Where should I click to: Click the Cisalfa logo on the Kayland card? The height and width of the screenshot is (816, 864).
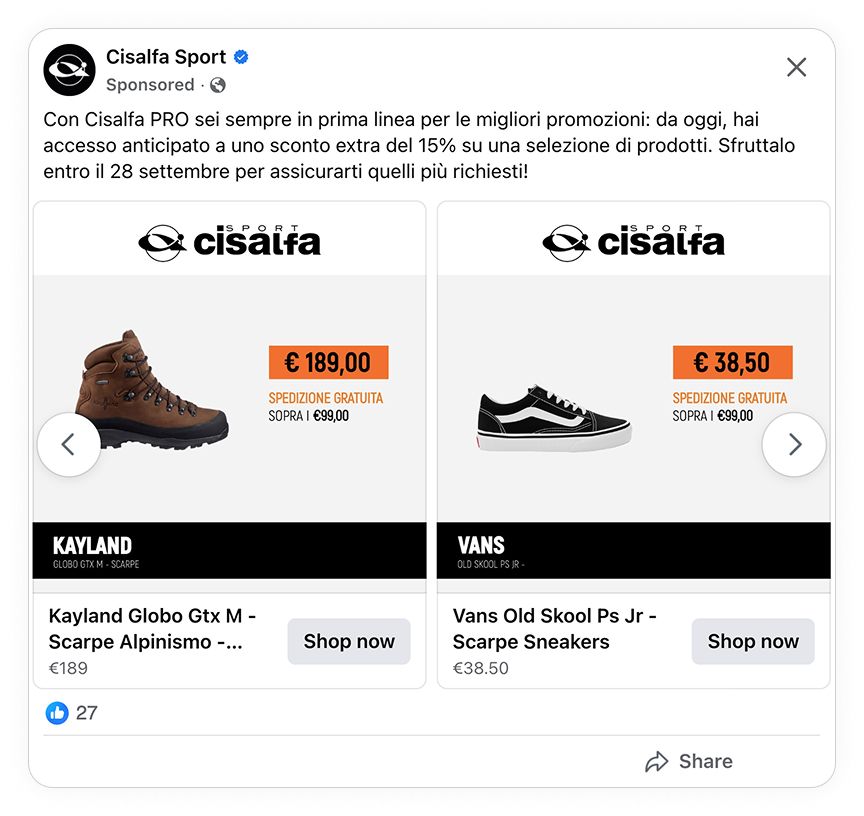coord(232,238)
